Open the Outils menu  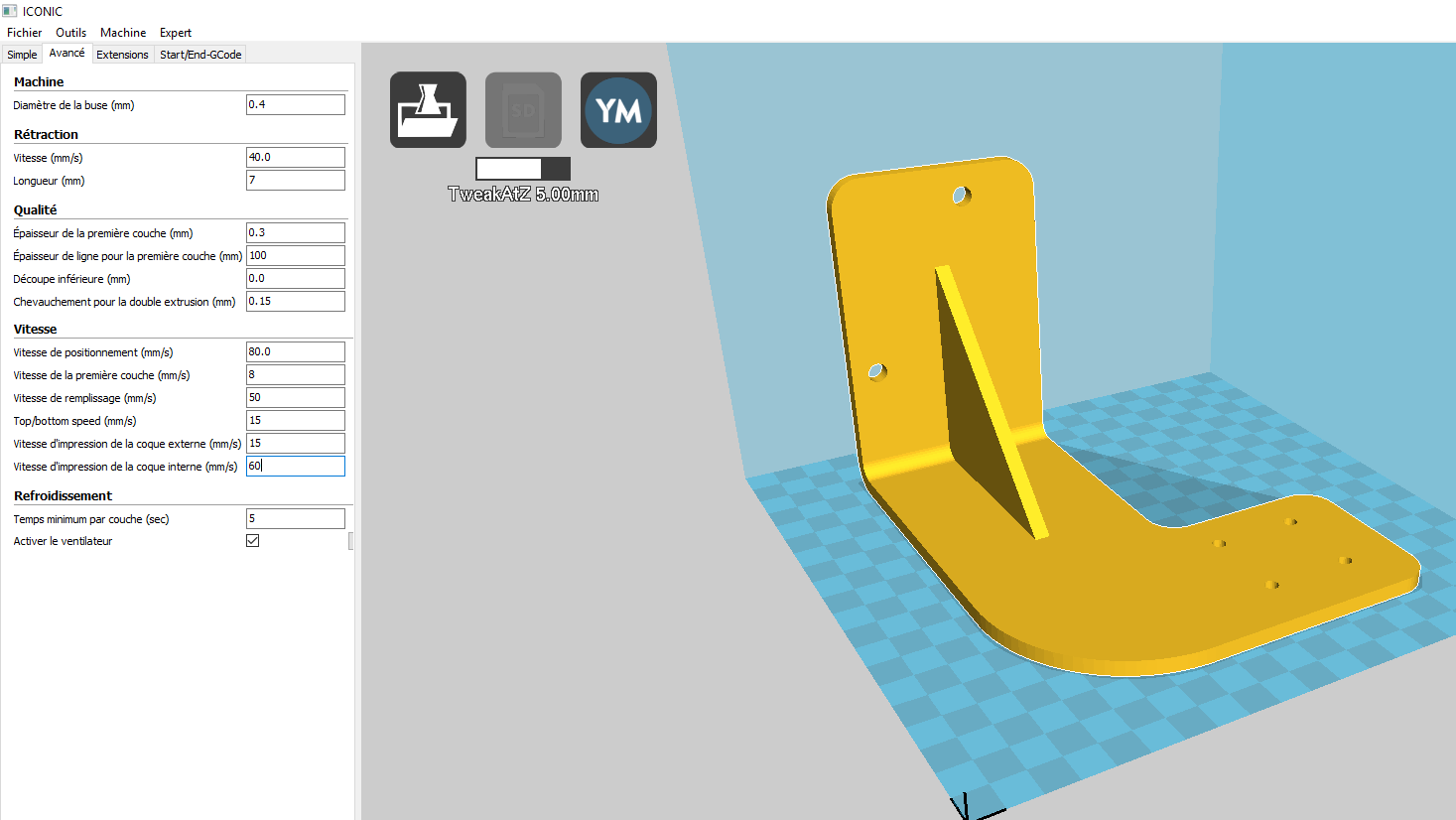[x=71, y=33]
